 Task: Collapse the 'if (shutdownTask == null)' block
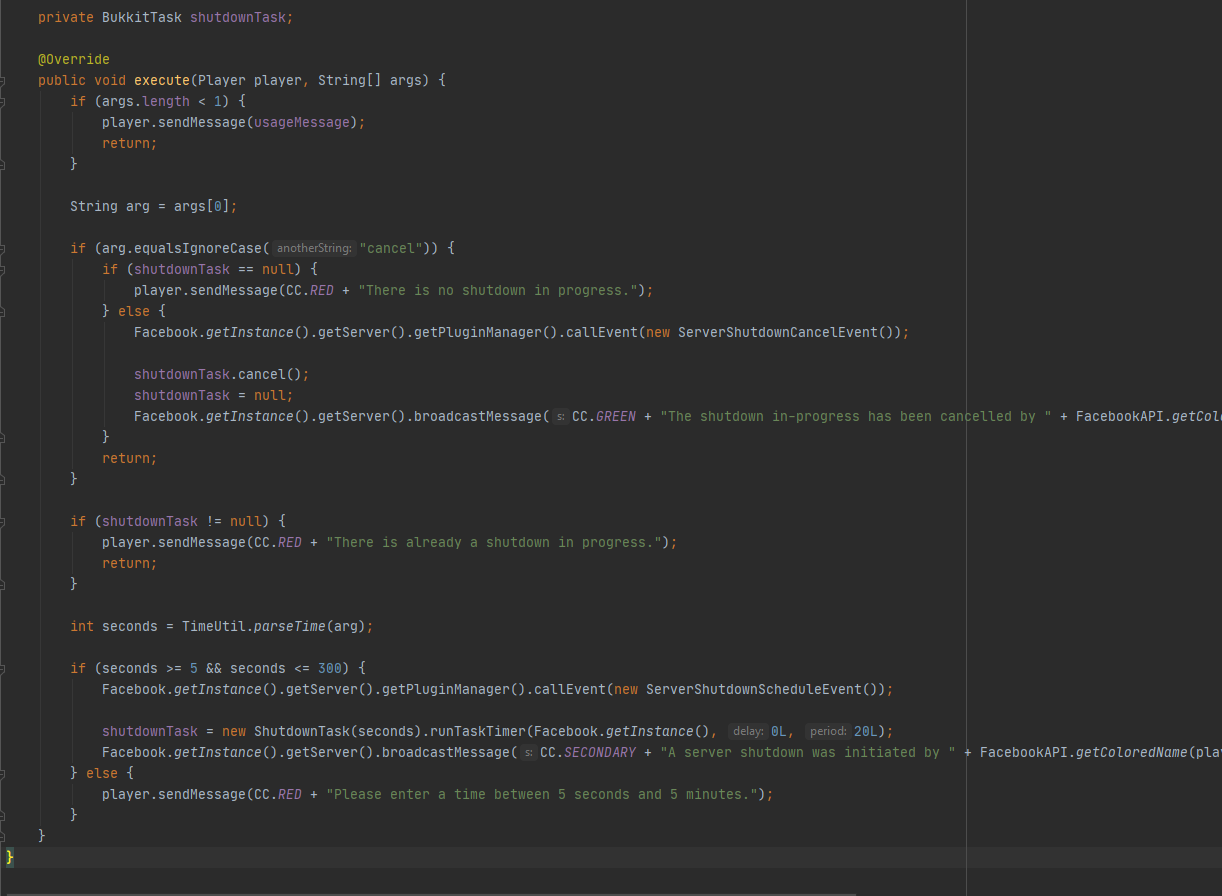click(4, 269)
